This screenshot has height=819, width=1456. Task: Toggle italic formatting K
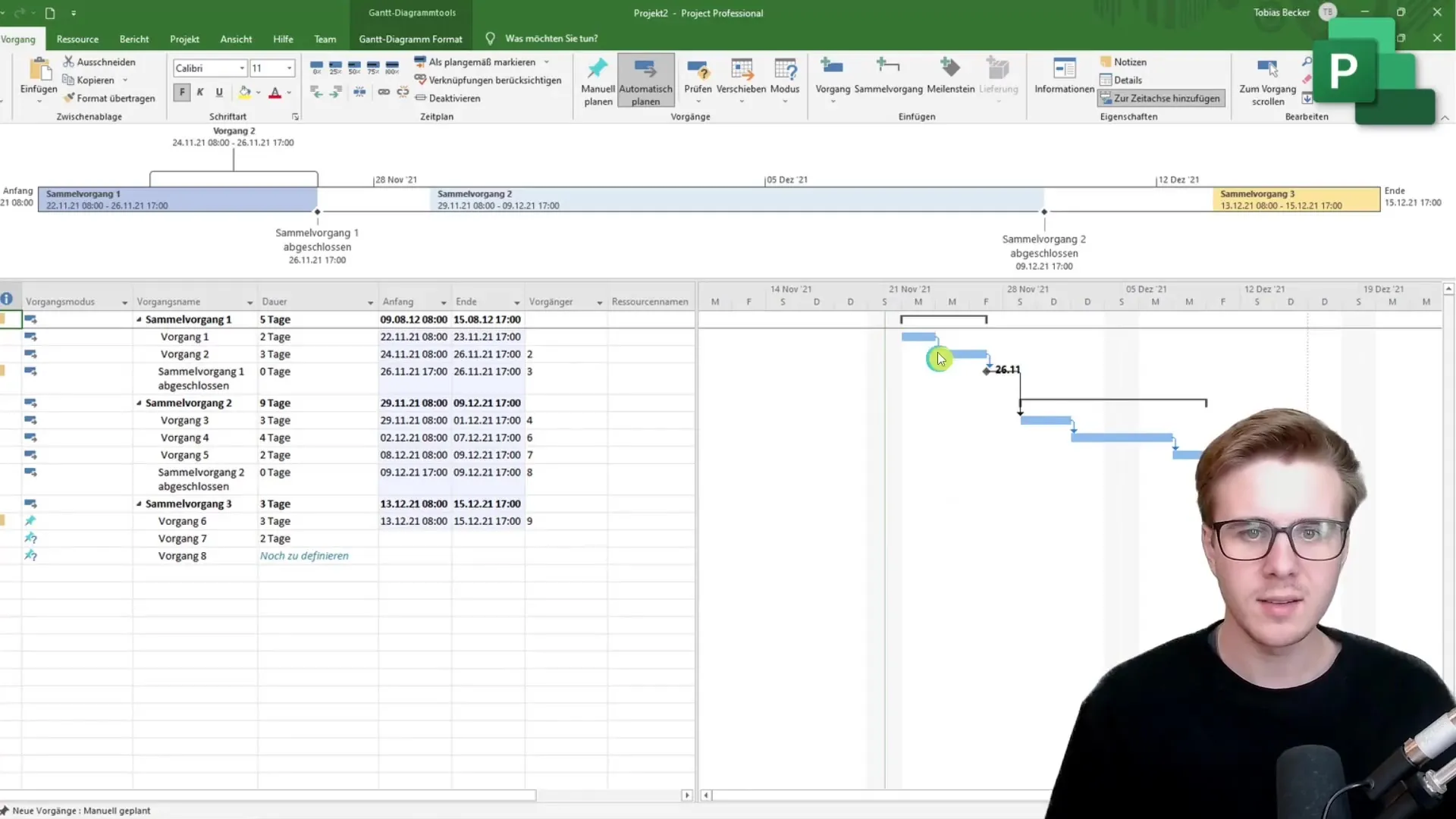tap(200, 92)
